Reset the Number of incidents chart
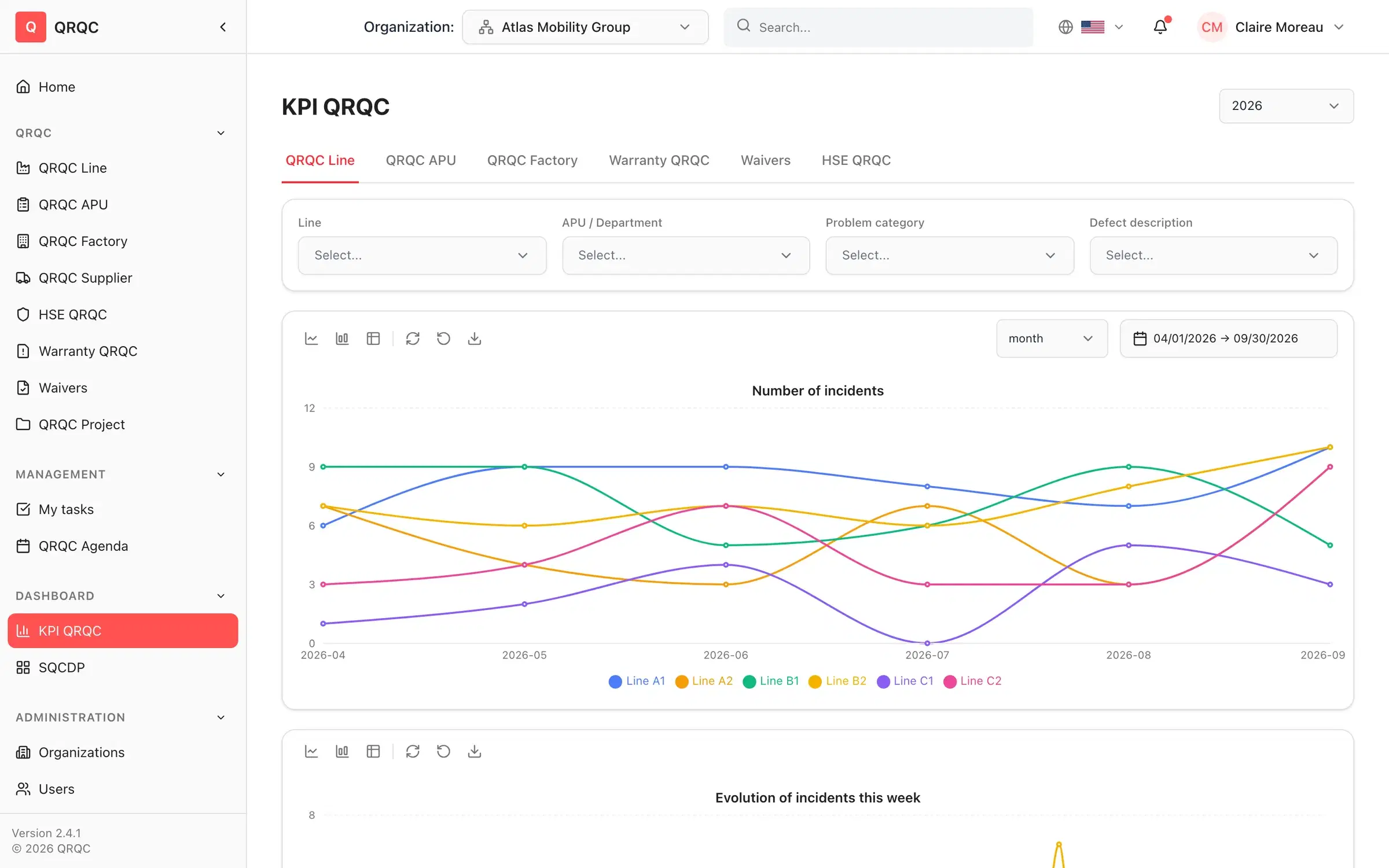The image size is (1389, 868). tap(443, 339)
